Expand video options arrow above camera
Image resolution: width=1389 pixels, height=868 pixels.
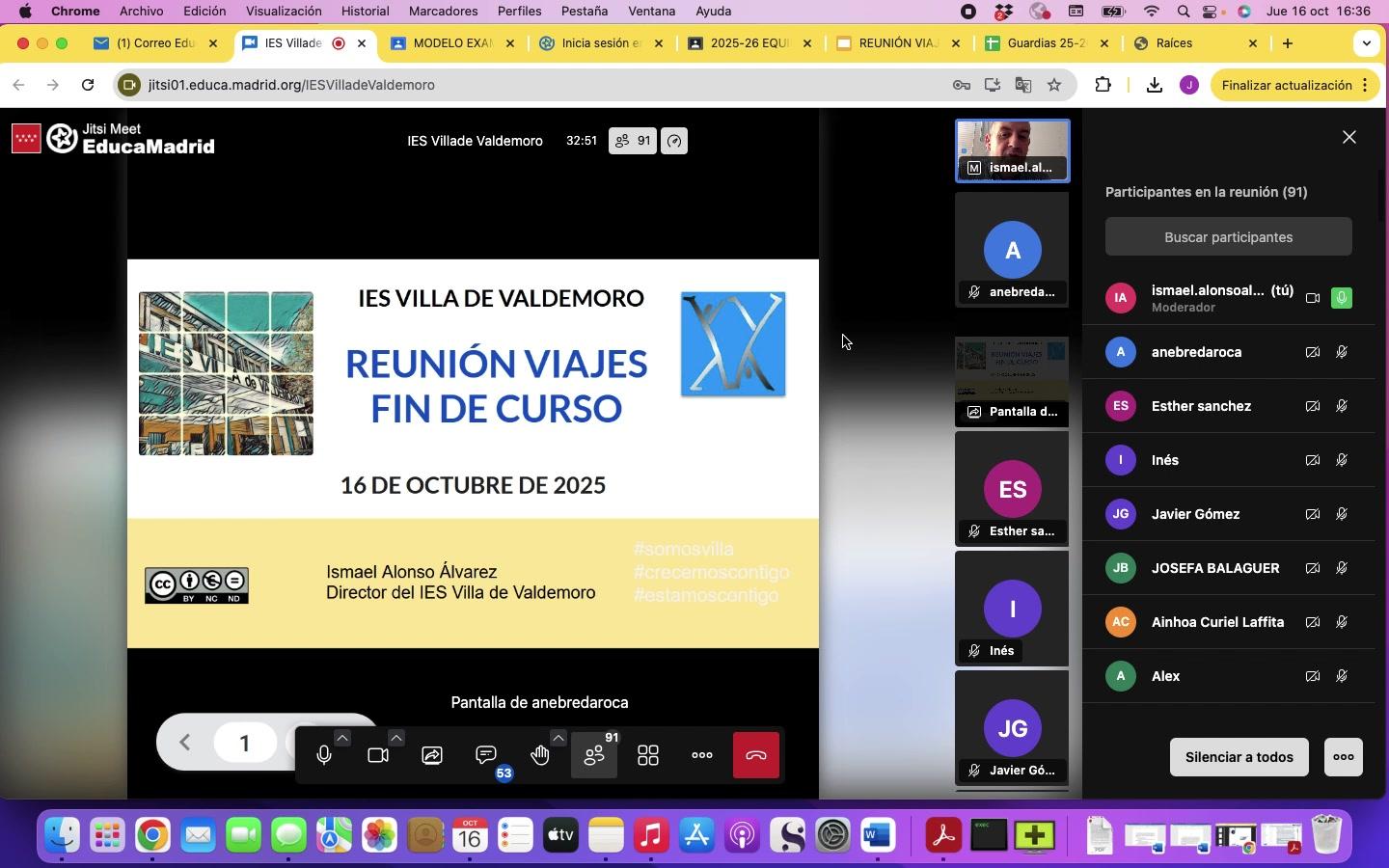point(396,738)
